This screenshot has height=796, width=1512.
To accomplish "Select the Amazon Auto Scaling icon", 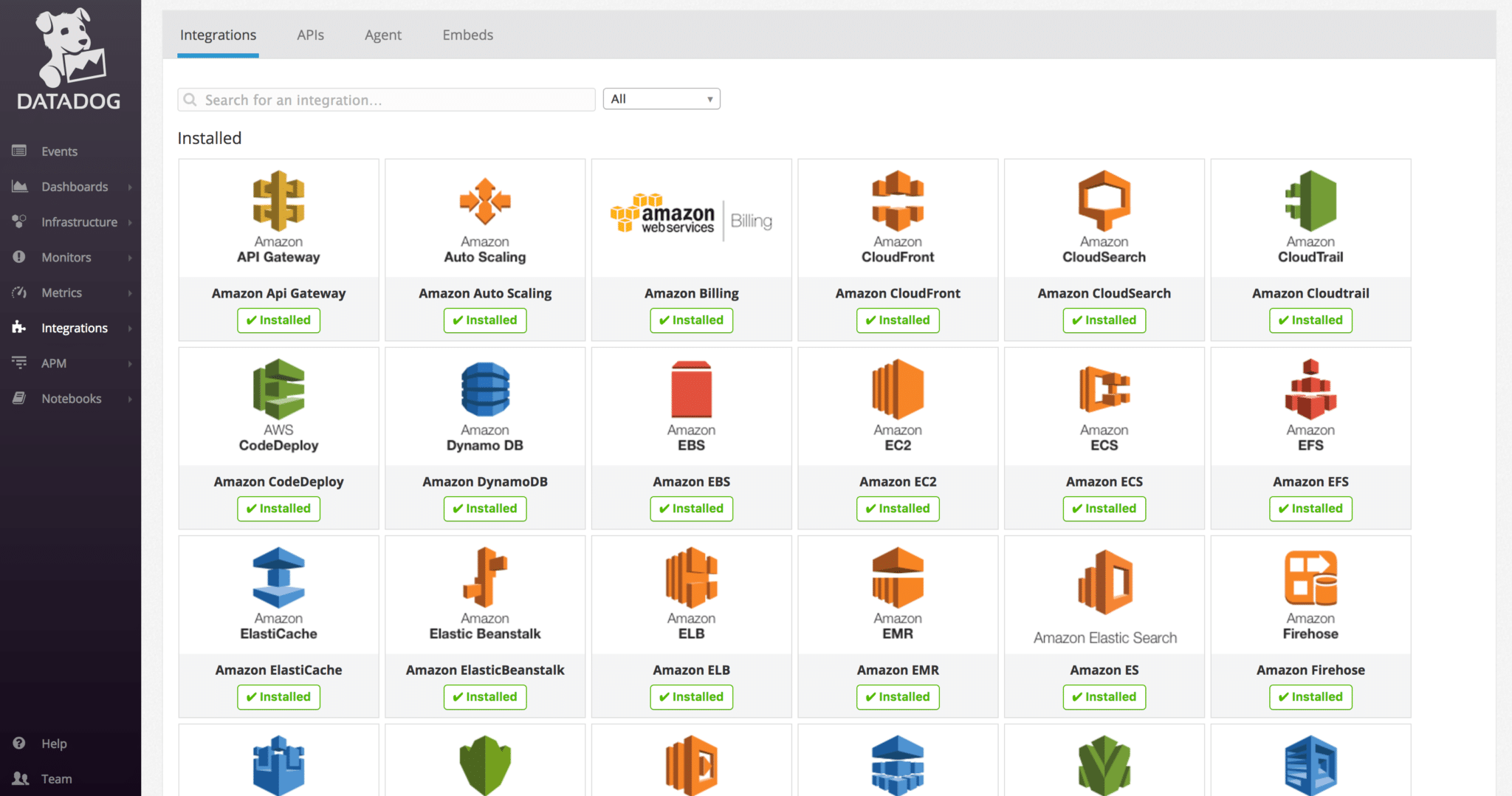I will (485, 202).
